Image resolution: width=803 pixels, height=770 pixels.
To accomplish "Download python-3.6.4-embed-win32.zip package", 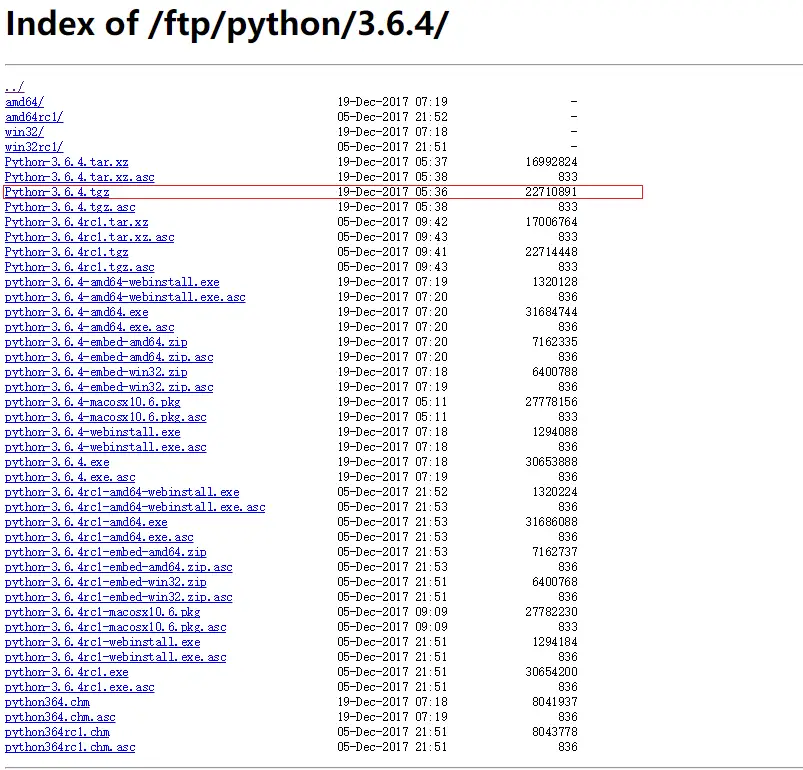I will click(x=96, y=372).
